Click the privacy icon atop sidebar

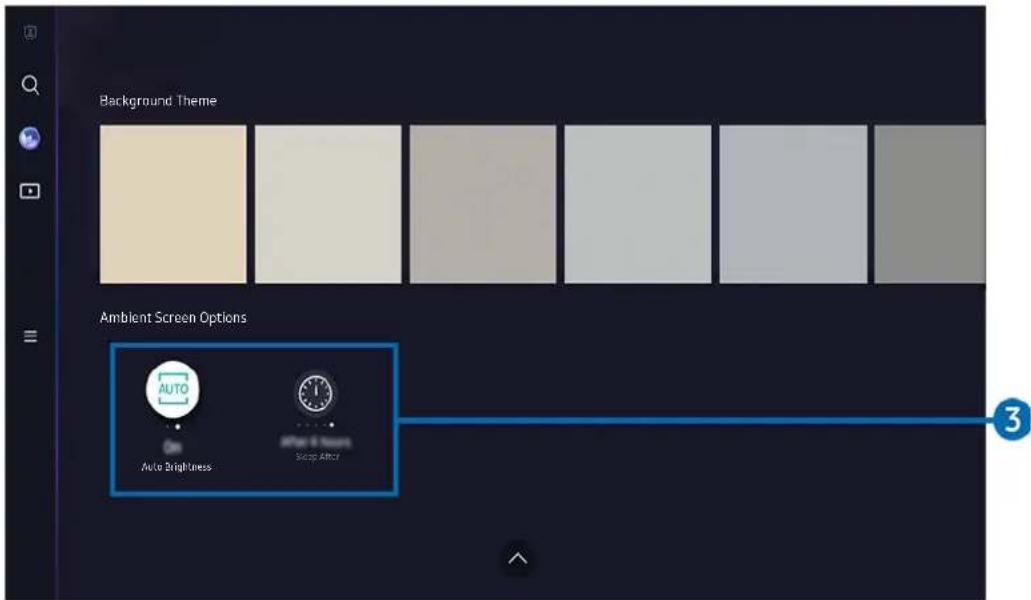pyautogui.click(x=30, y=32)
